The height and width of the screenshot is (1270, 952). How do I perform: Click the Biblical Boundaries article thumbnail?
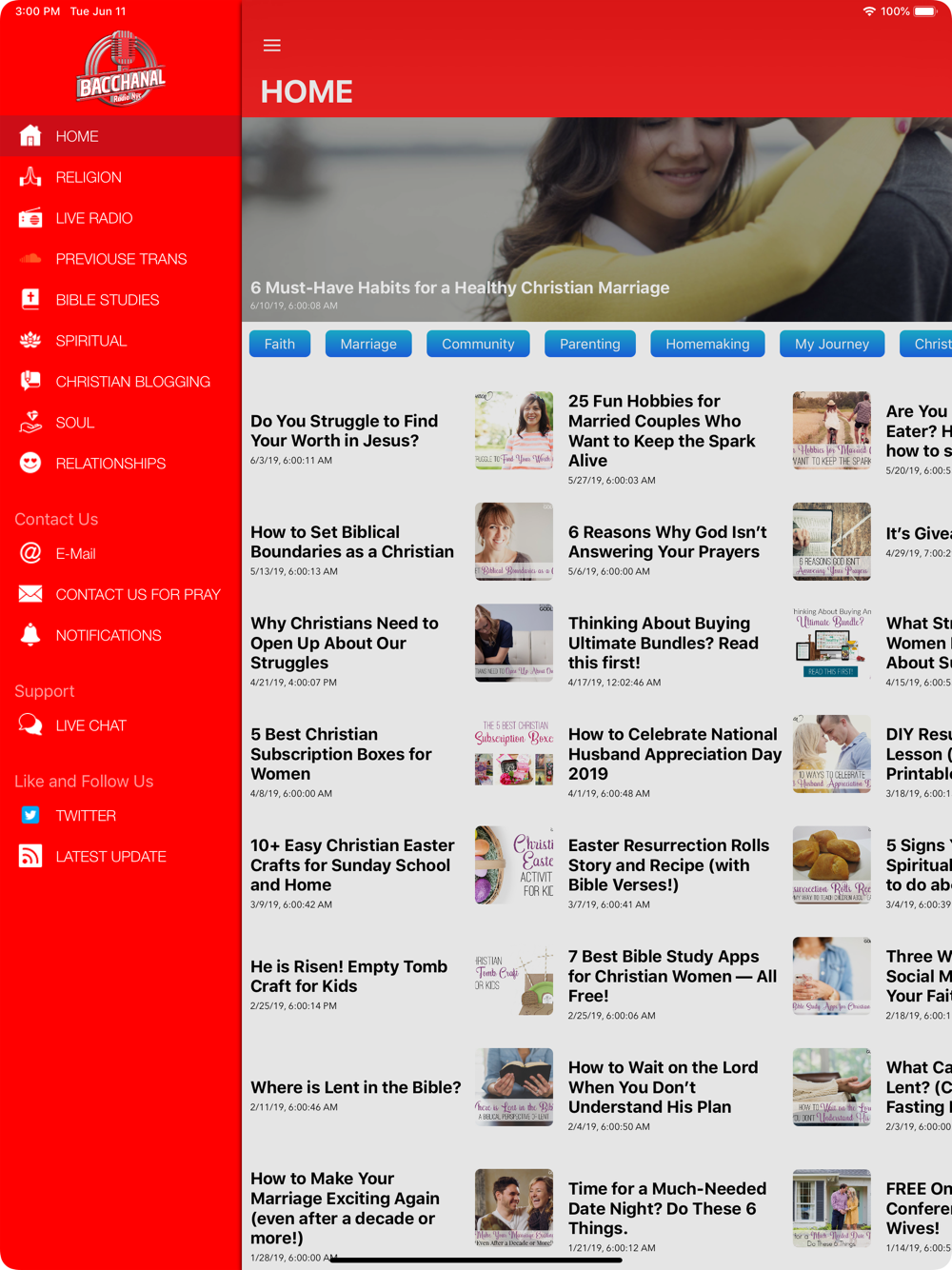(514, 542)
